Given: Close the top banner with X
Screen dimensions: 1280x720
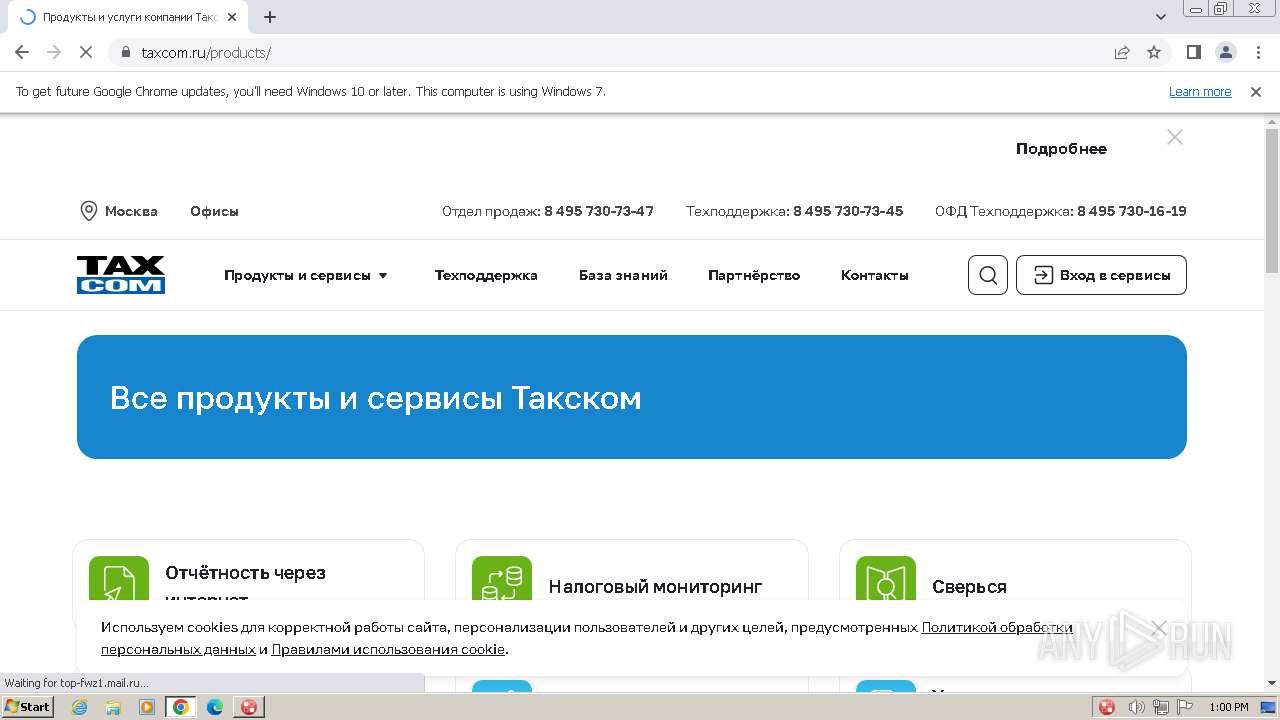Looking at the screenshot, I should point(1175,137).
